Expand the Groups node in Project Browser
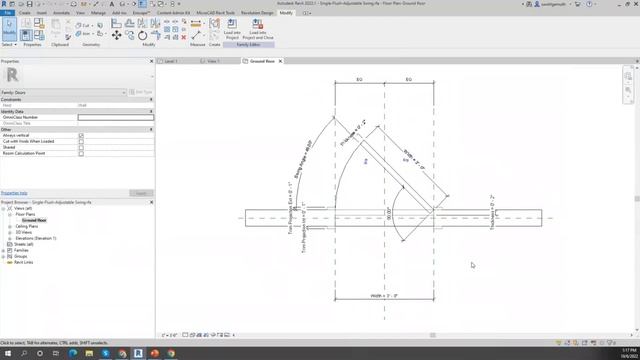The width and height of the screenshot is (640, 360). pyautogui.click(x=3, y=256)
